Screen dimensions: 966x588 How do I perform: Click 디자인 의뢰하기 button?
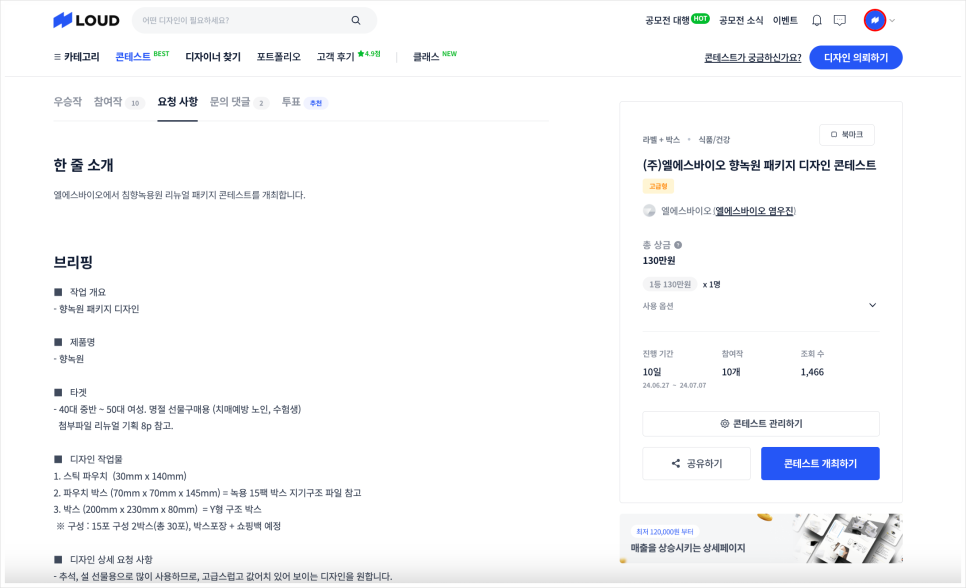click(856, 57)
